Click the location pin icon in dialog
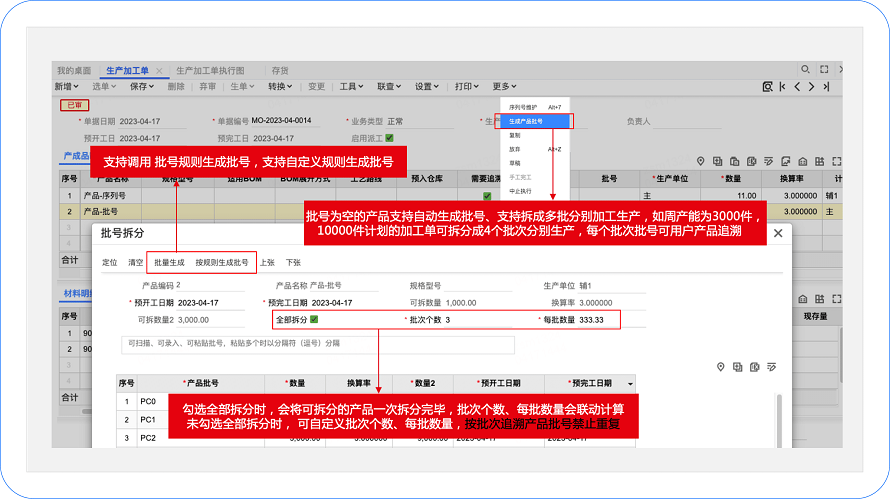 click(720, 367)
